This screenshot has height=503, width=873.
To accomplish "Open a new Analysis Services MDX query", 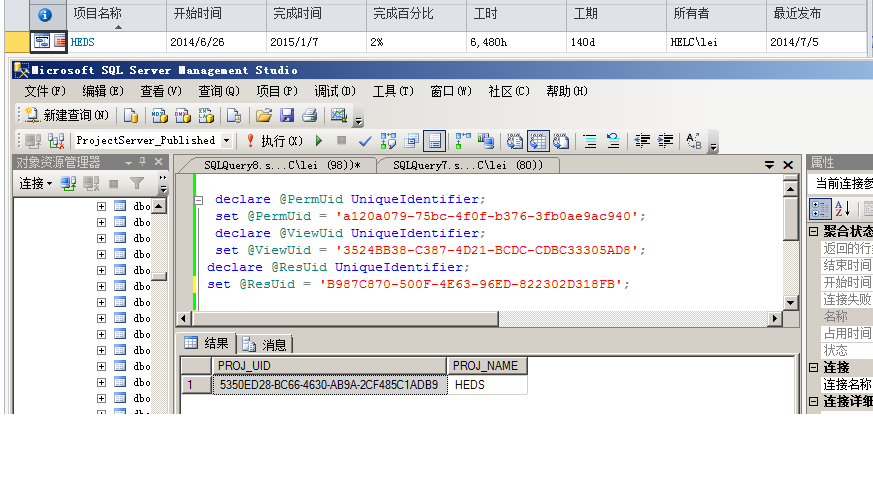I will [x=160, y=115].
